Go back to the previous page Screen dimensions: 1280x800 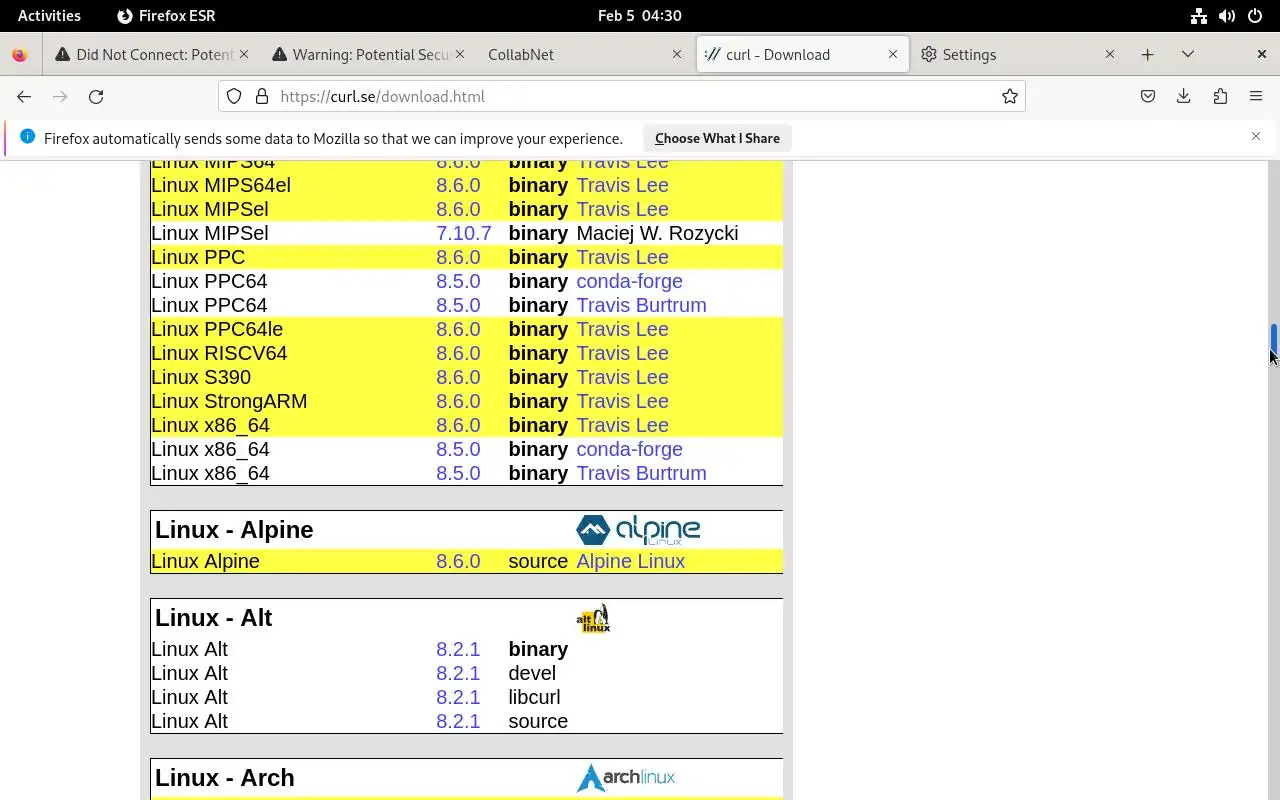[24, 96]
